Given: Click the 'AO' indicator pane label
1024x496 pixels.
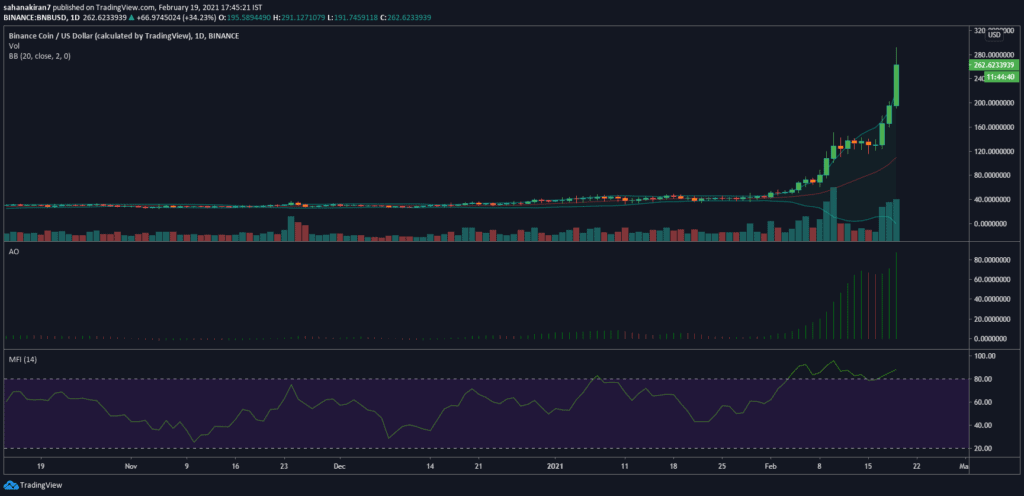Looking at the screenshot, I should pos(13,251).
